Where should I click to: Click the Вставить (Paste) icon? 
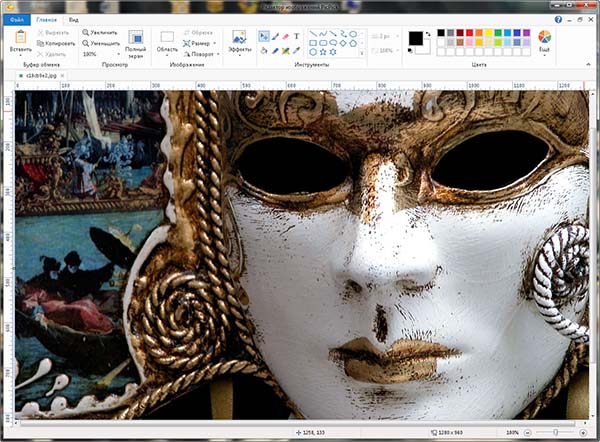pos(20,37)
